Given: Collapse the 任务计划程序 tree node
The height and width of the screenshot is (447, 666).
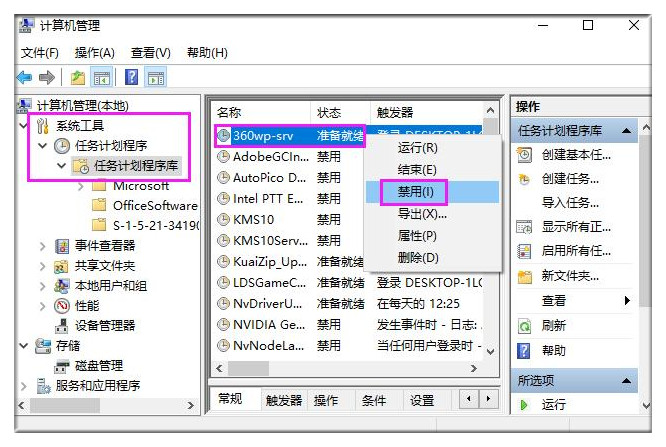Looking at the screenshot, I should pyautogui.click(x=42, y=146).
